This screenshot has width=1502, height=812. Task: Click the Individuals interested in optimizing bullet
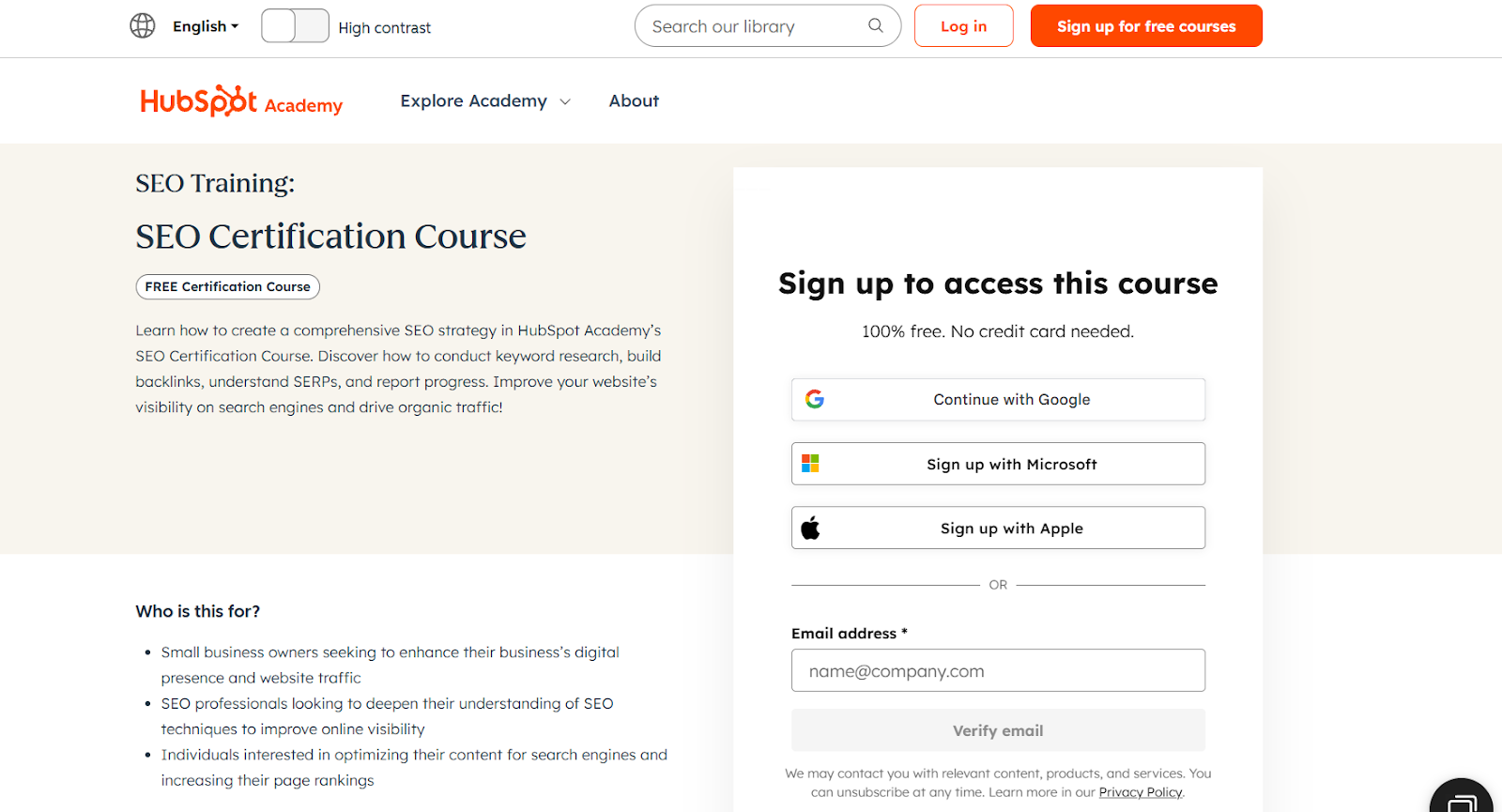click(414, 767)
